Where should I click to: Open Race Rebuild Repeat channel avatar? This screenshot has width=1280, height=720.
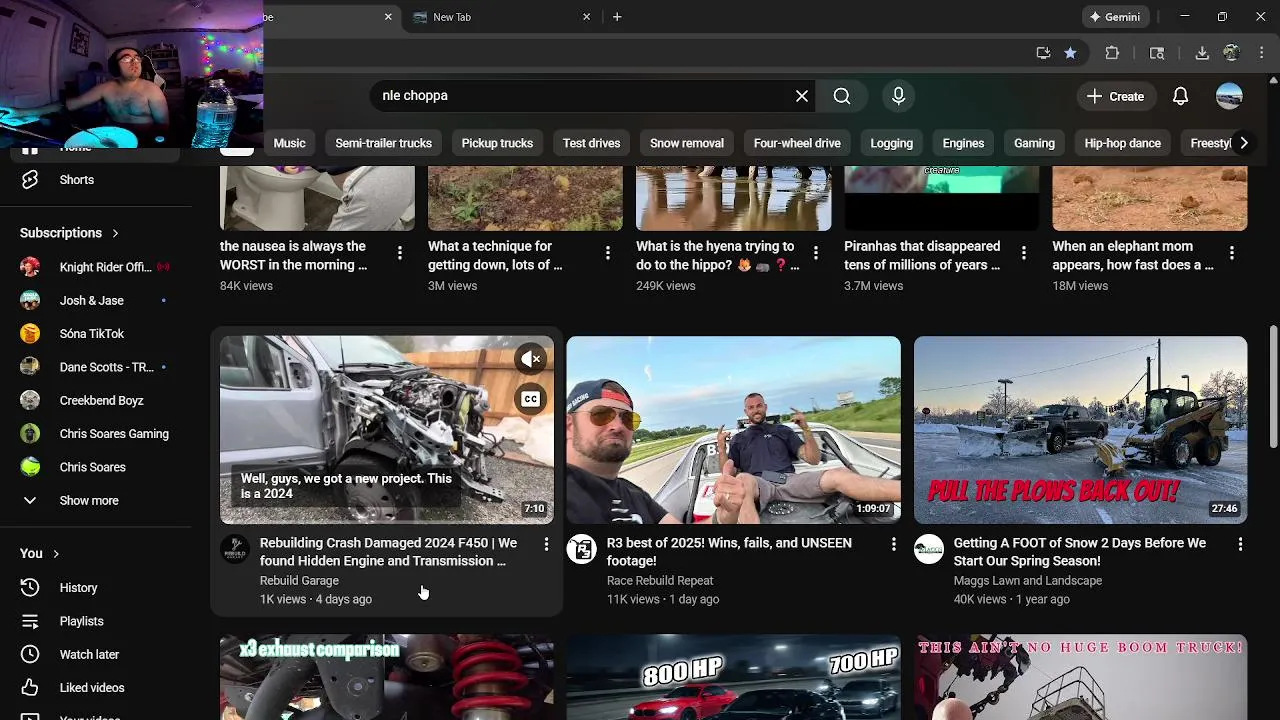(582, 549)
